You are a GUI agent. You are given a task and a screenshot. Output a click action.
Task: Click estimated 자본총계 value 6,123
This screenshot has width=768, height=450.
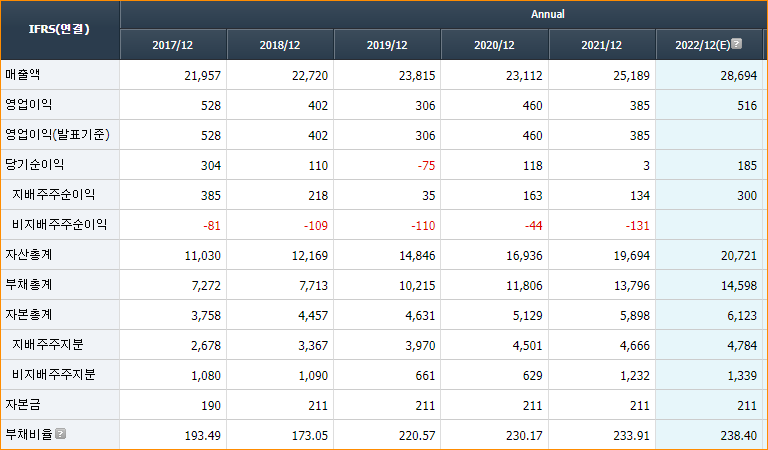tap(742, 316)
